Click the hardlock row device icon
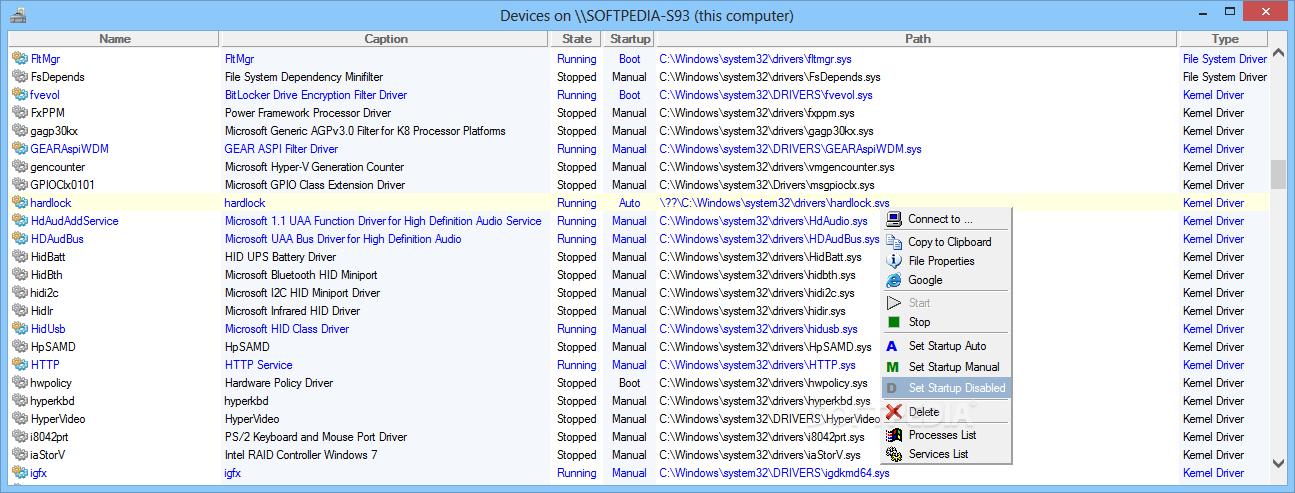 (x=19, y=203)
